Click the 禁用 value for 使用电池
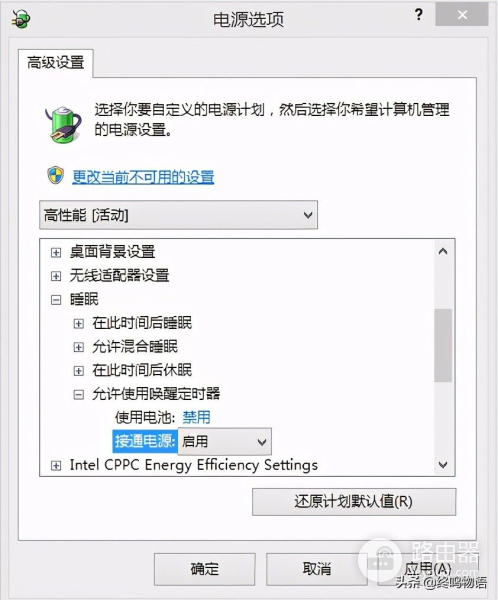The width and height of the screenshot is (498, 600). pos(196,417)
